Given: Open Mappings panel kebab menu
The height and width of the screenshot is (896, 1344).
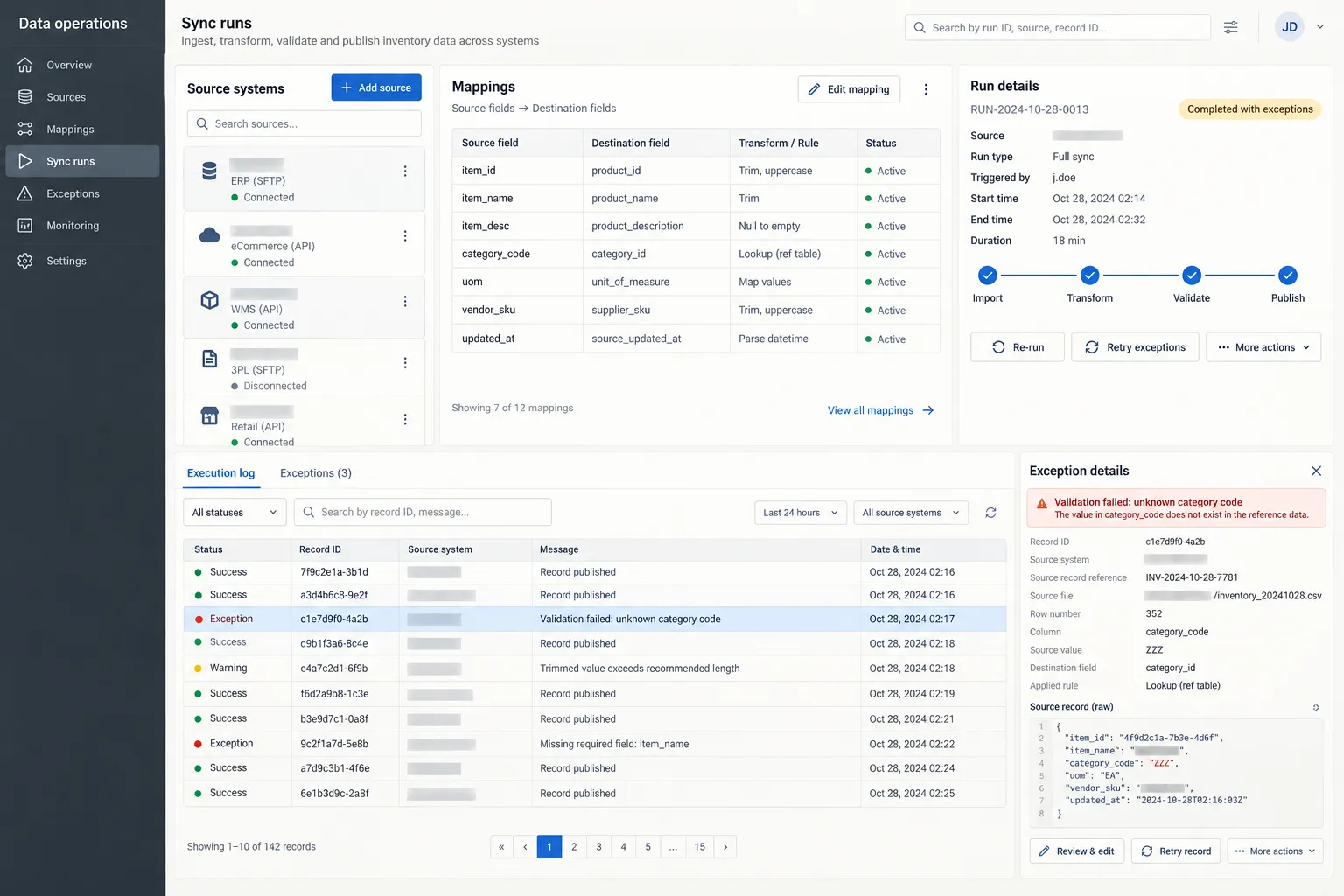Looking at the screenshot, I should (926, 89).
